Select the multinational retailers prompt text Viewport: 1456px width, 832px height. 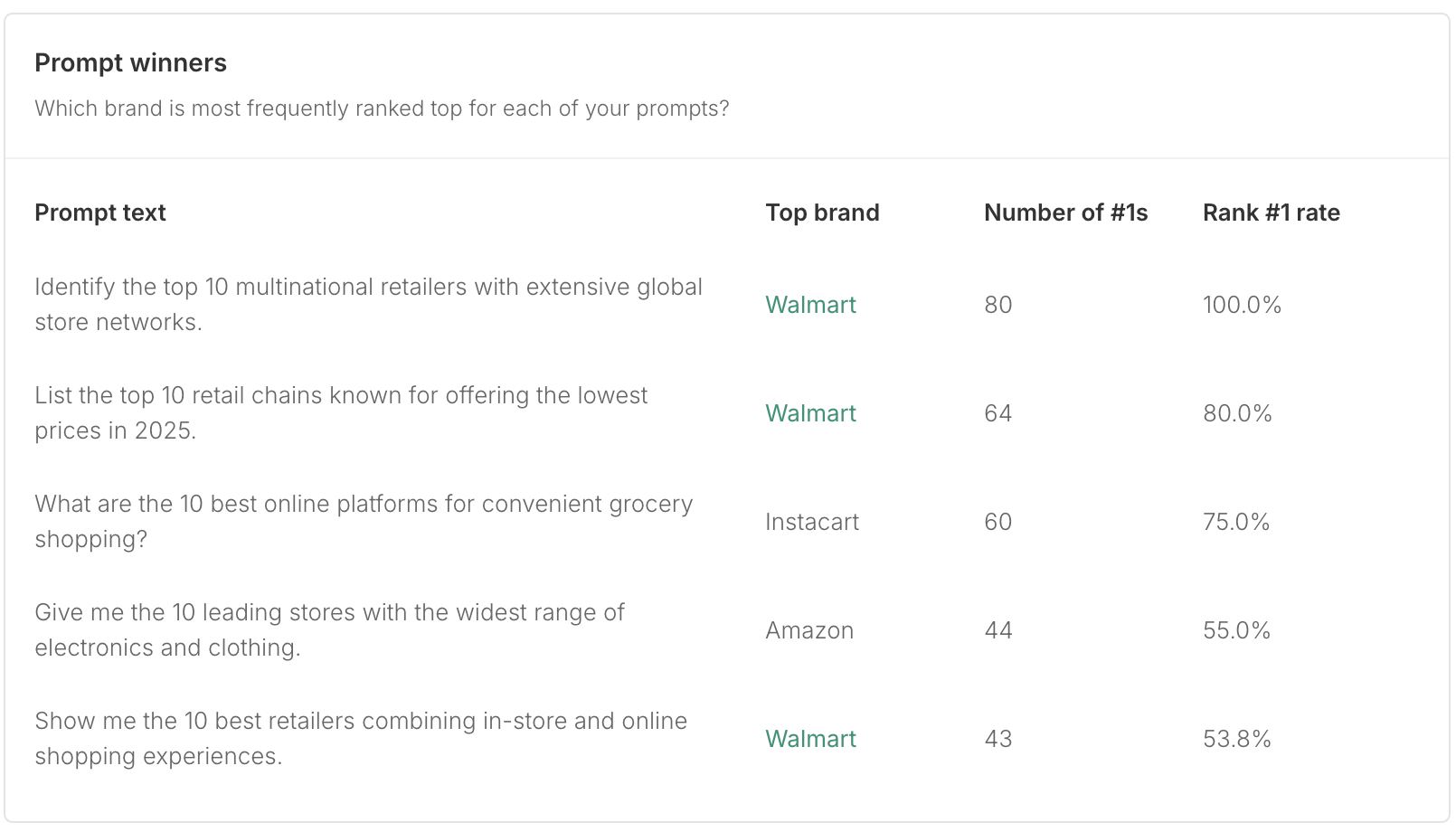click(x=368, y=305)
